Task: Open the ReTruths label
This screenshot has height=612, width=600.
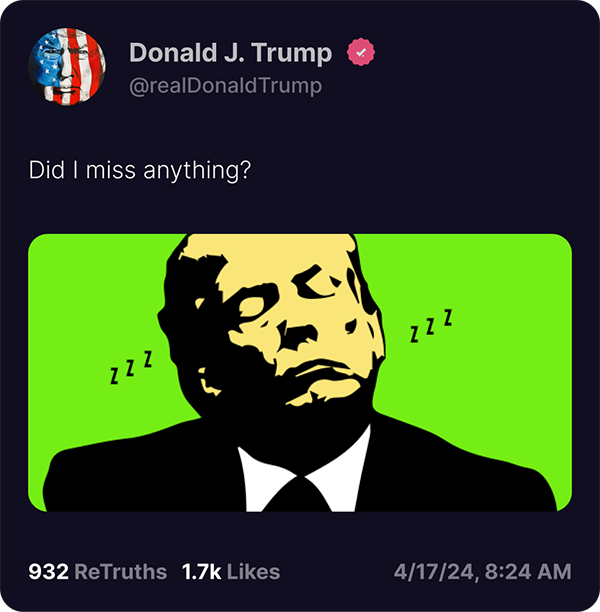Action: pyautogui.click(x=121, y=572)
